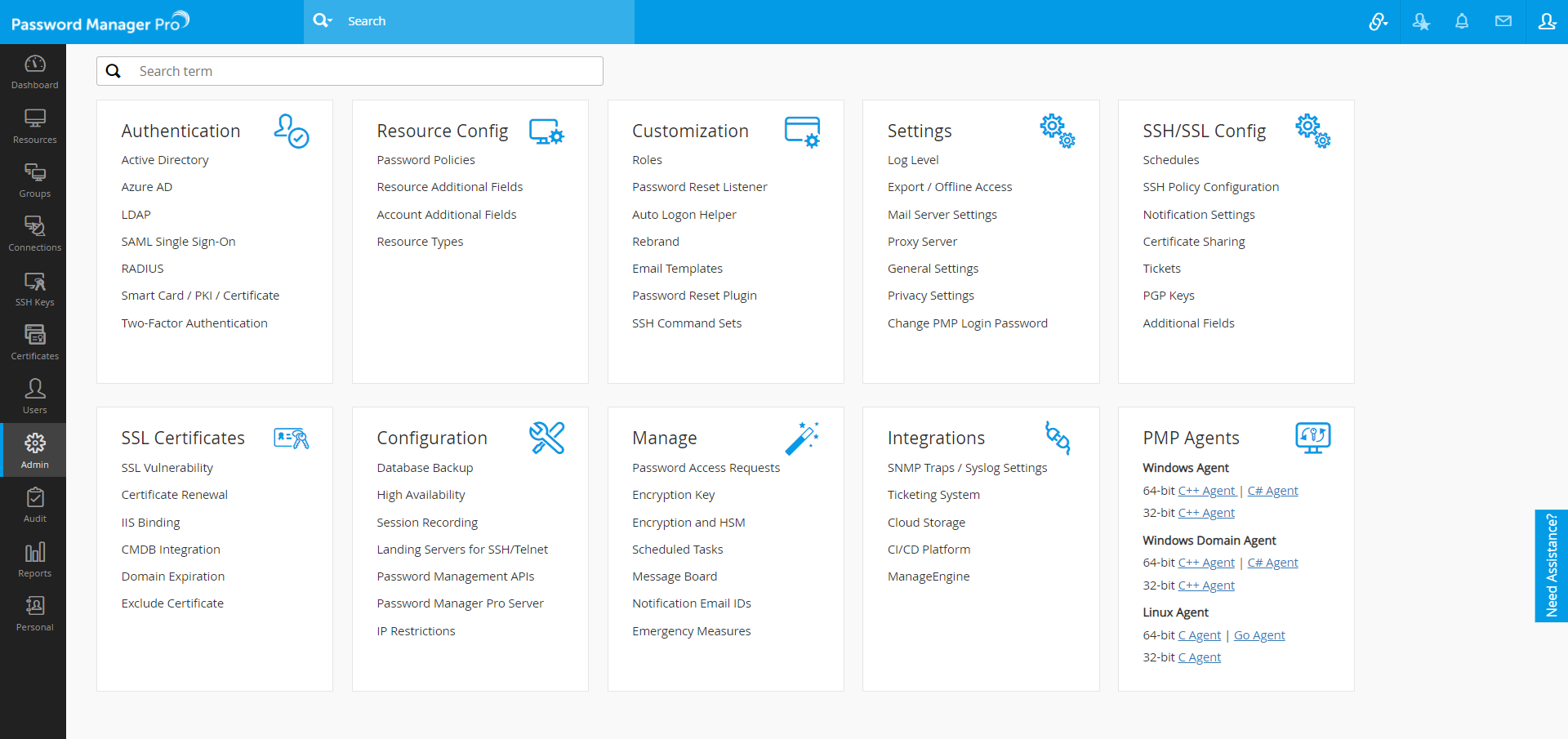
Task: Click the SSL Certificates ID-card icon
Action: (292, 439)
